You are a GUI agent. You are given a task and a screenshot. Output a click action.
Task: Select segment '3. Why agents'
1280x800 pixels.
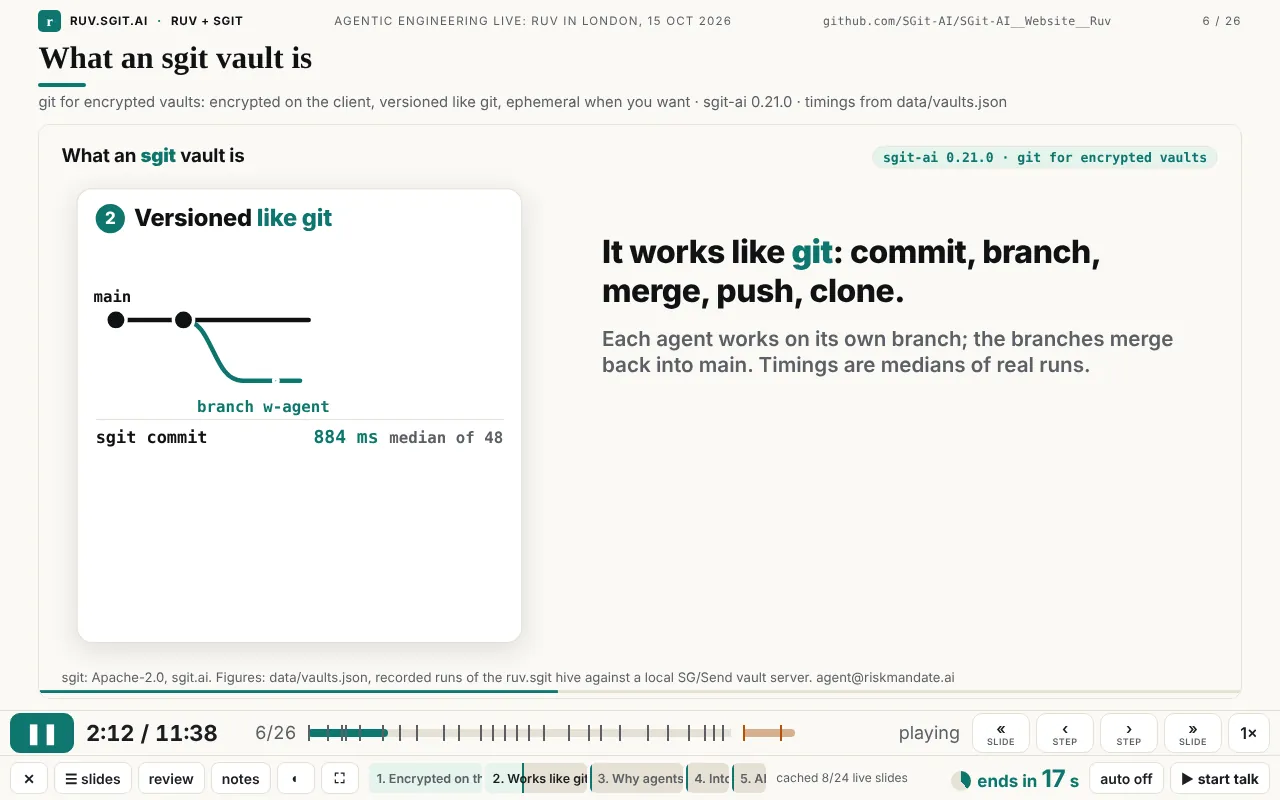639,779
